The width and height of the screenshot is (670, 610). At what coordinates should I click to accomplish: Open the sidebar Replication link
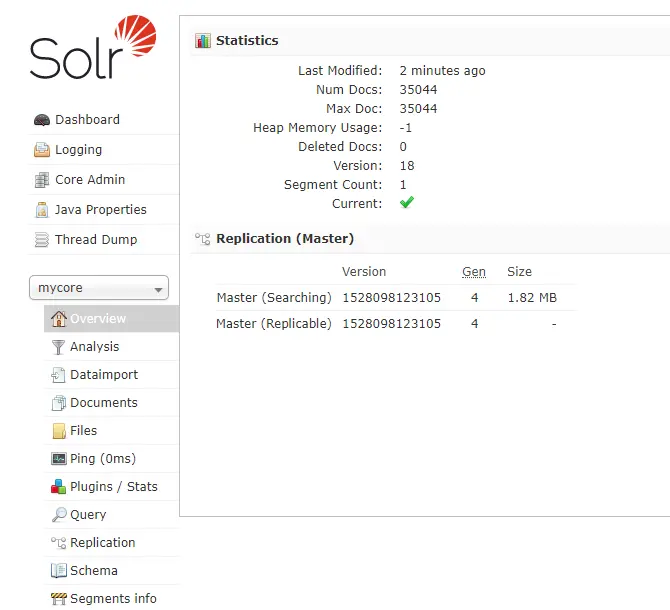pos(103,543)
